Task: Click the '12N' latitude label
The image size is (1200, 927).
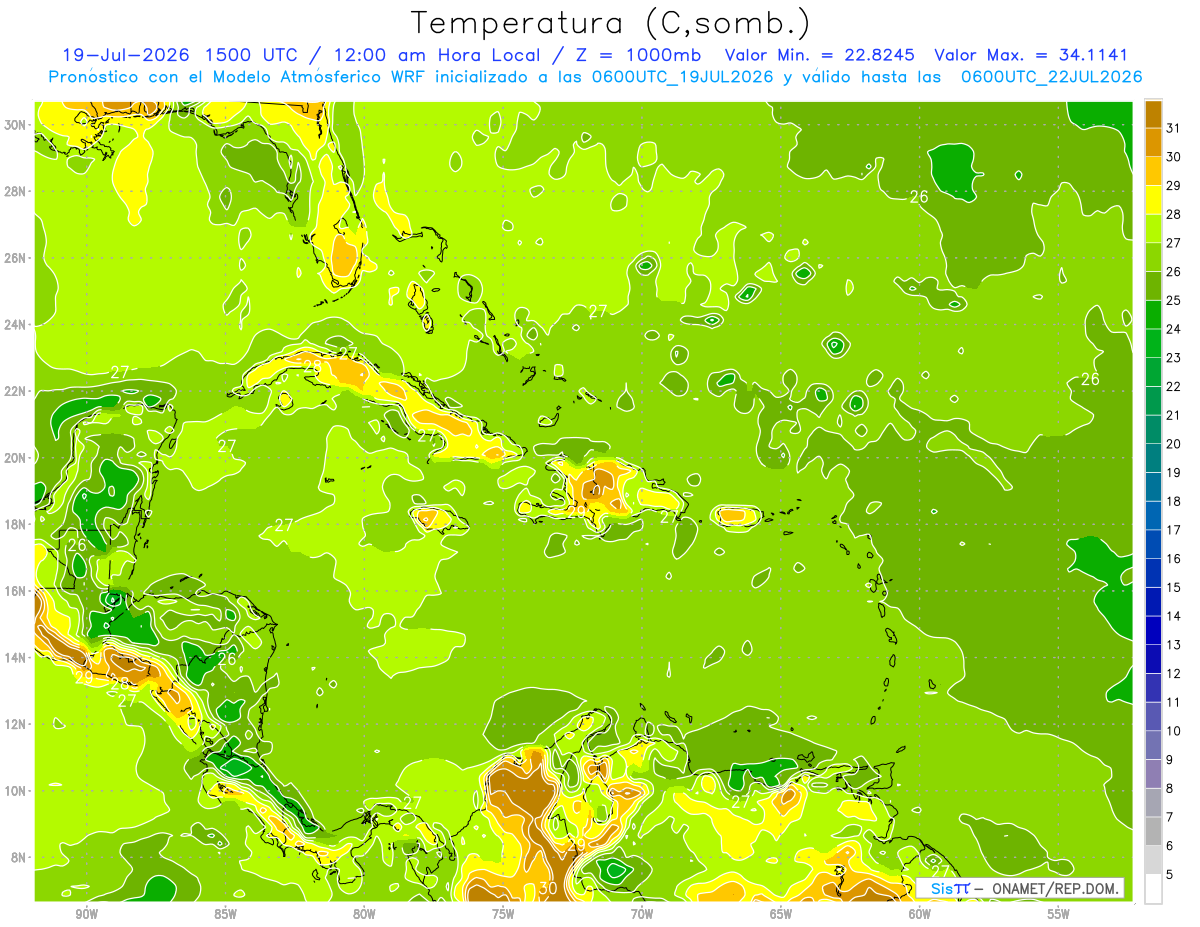Action: click(16, 724)
